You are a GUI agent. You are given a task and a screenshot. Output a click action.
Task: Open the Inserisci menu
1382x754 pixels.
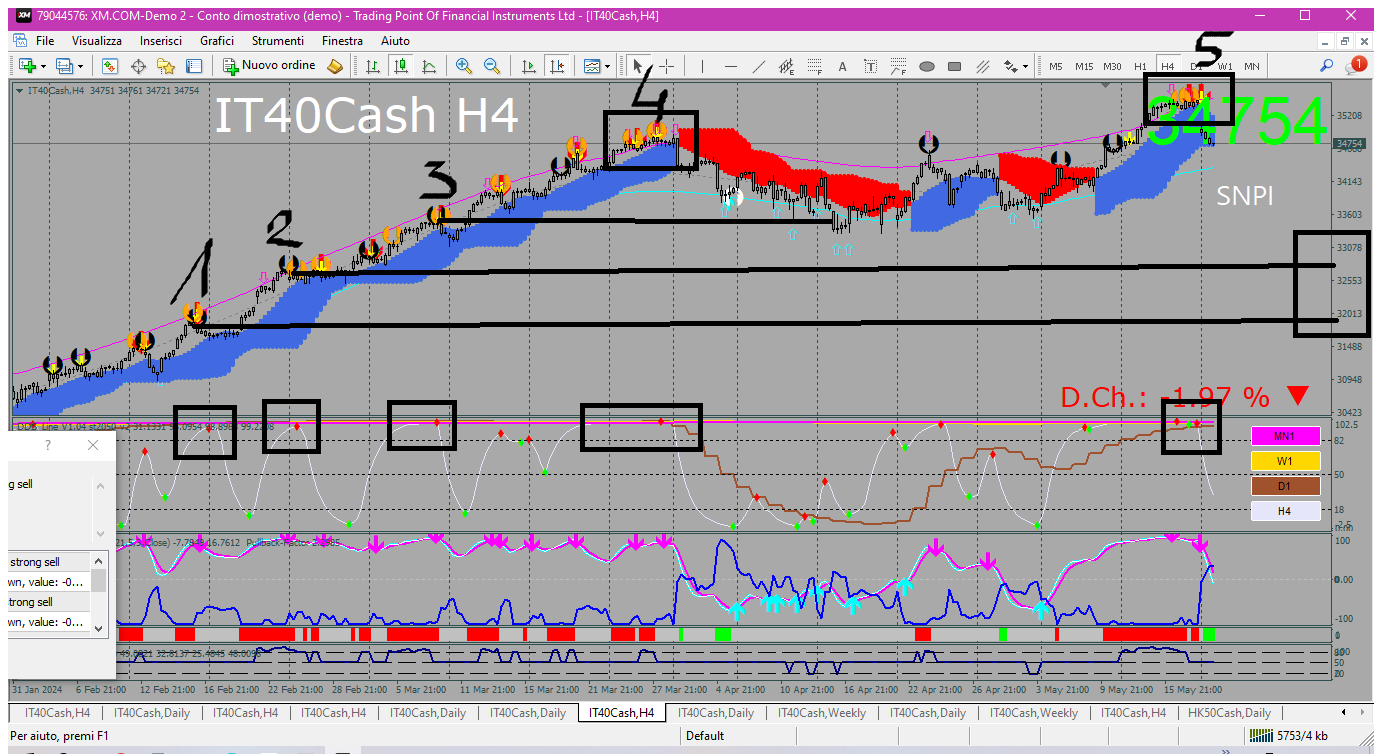point(161,41)
